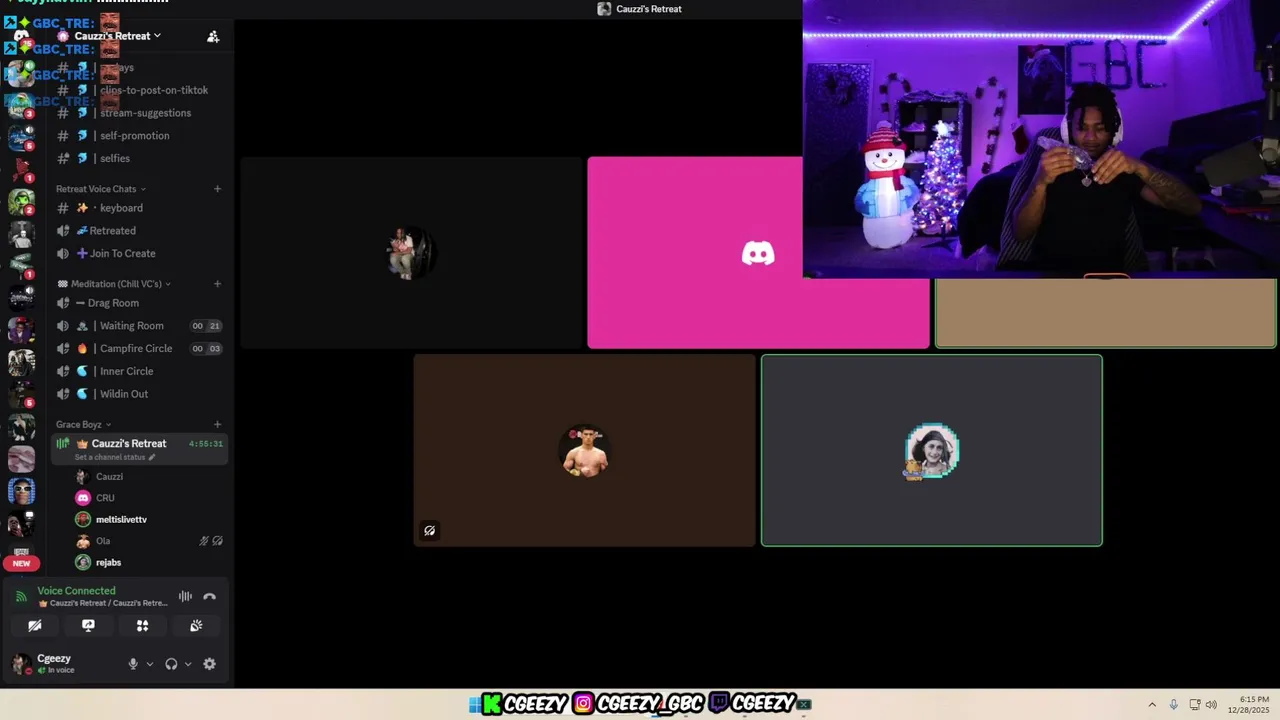Open Windows Start button in taskbar
This screenshot has height=720, width=1280.
coord(474,704)
